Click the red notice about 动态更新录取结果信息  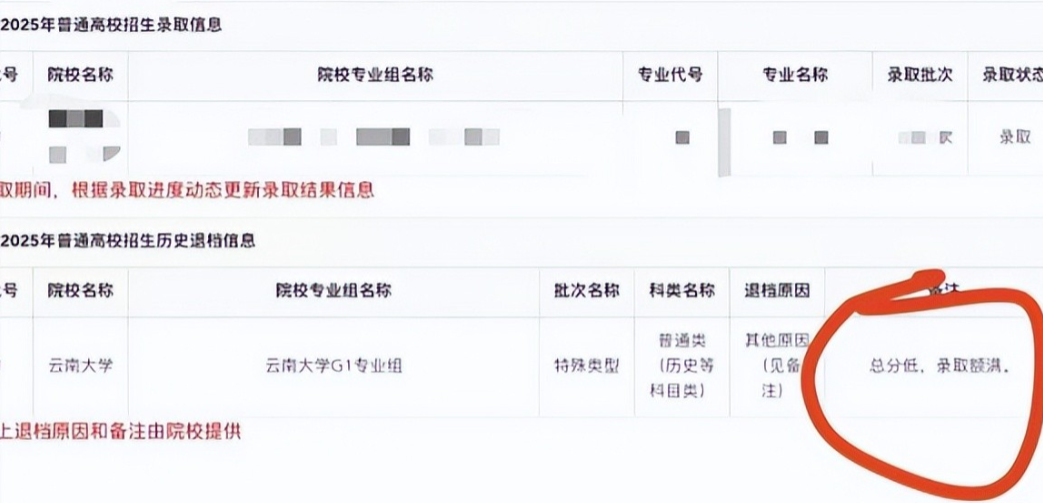(x=190, y=190)
